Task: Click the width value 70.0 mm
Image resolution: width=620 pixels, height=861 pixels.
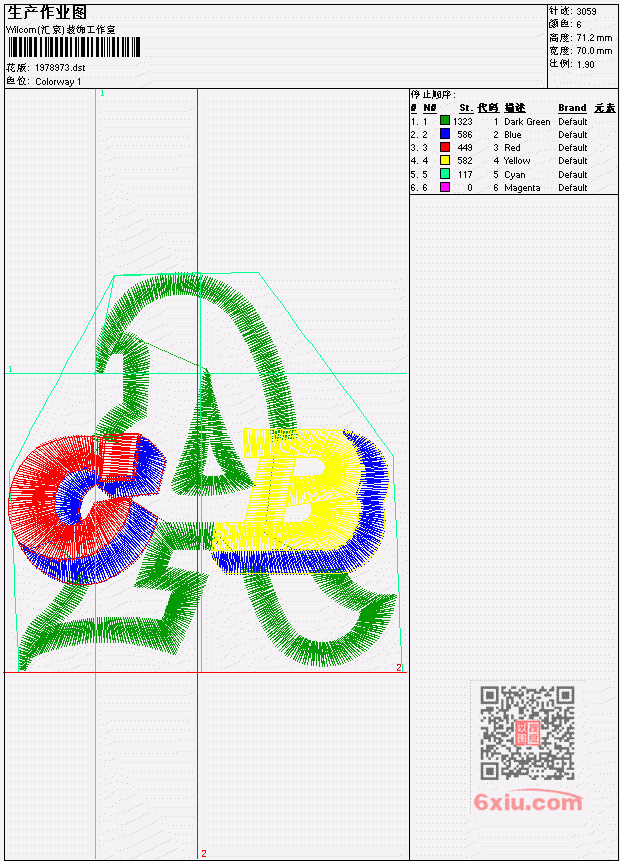Action: 594,51
